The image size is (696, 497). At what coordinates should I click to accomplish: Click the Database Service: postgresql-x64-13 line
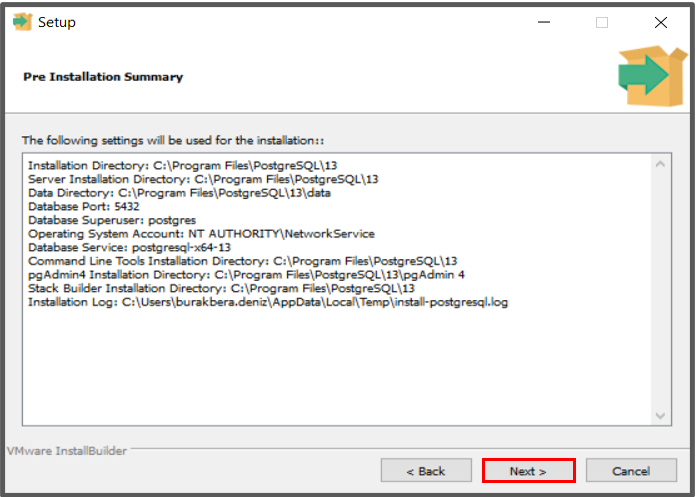[x=129, y=248]
